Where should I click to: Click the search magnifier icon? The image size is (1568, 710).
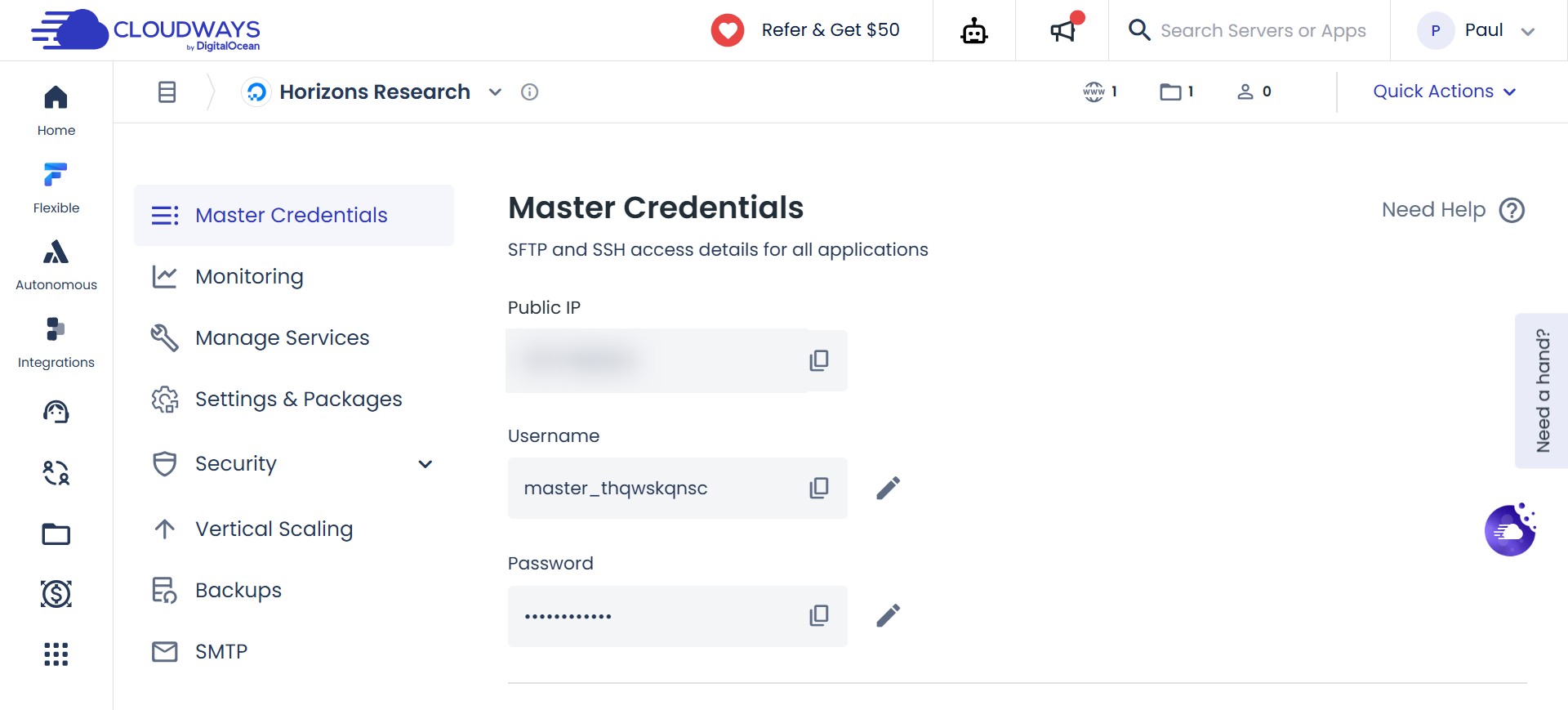[x=1139, y=30]
